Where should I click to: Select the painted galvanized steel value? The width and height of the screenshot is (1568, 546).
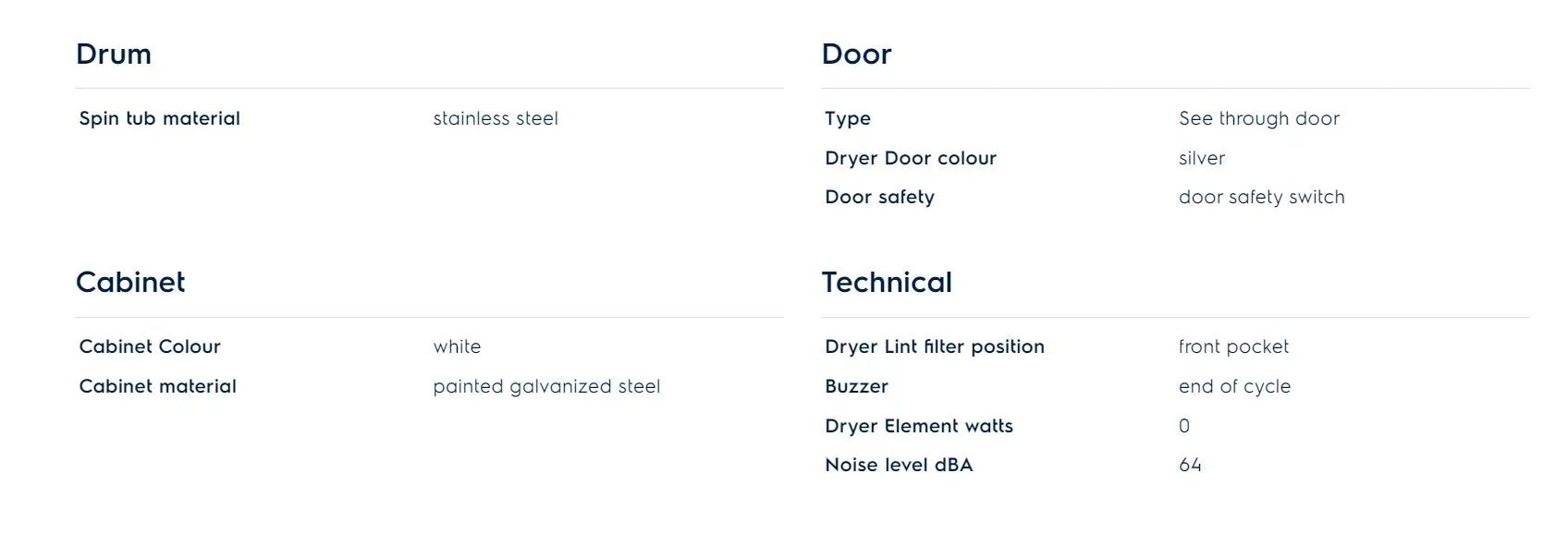[x=546, y=387]
